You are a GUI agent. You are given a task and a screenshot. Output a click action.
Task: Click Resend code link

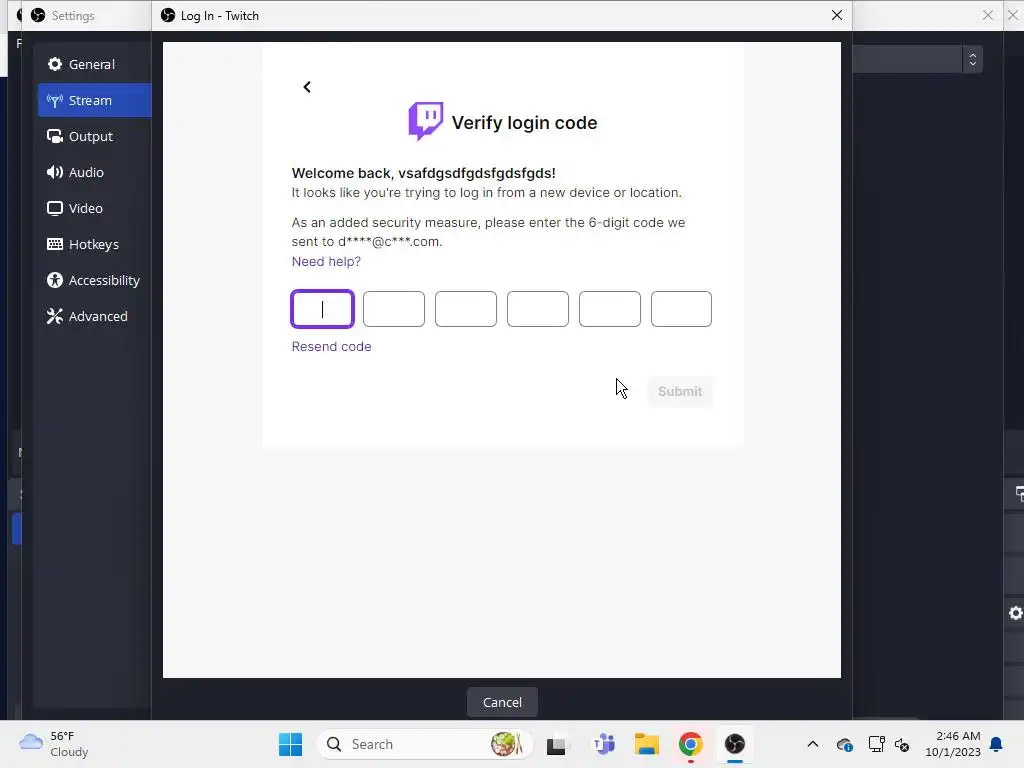point(331,346)
